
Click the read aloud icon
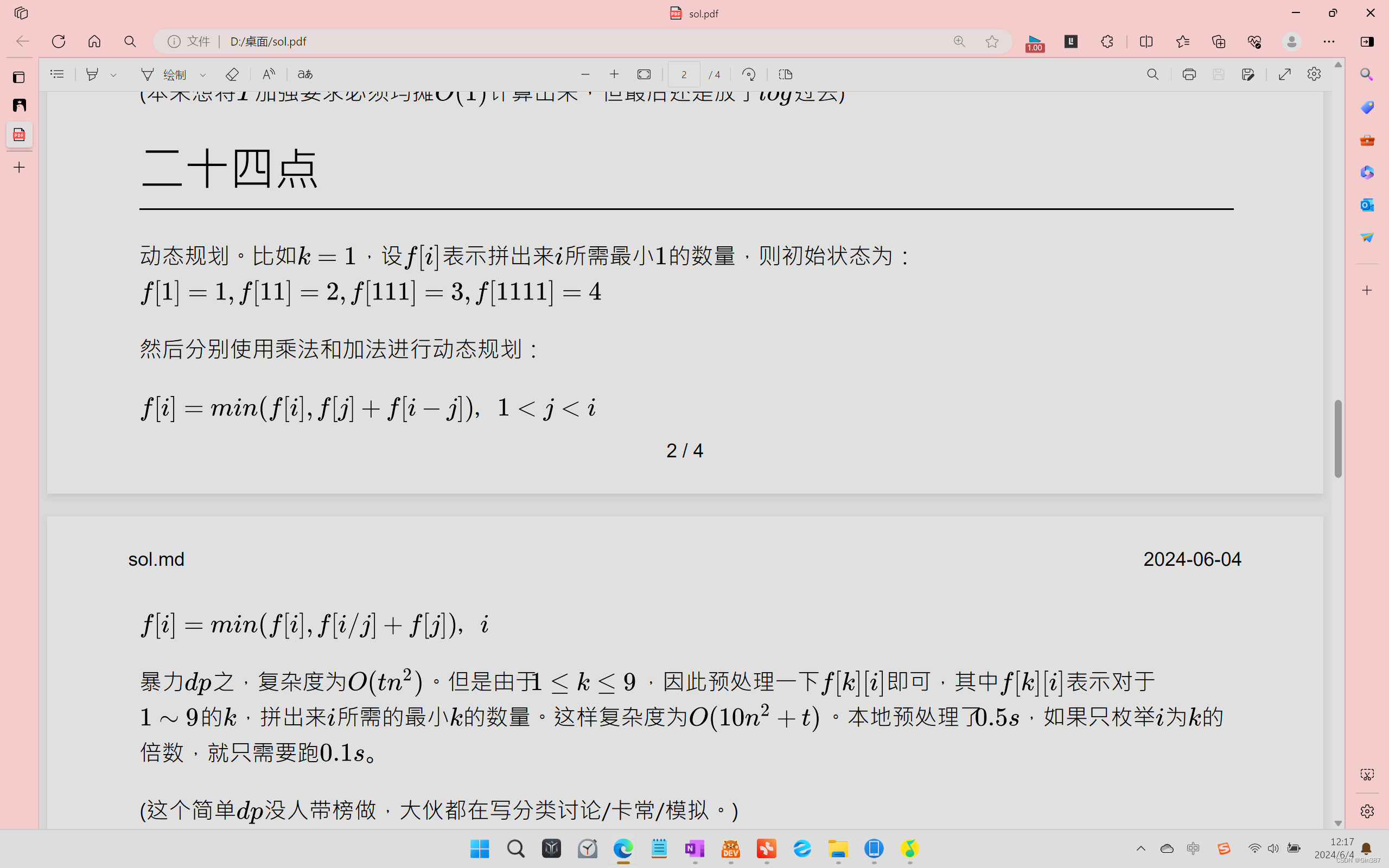click(268, 74)
